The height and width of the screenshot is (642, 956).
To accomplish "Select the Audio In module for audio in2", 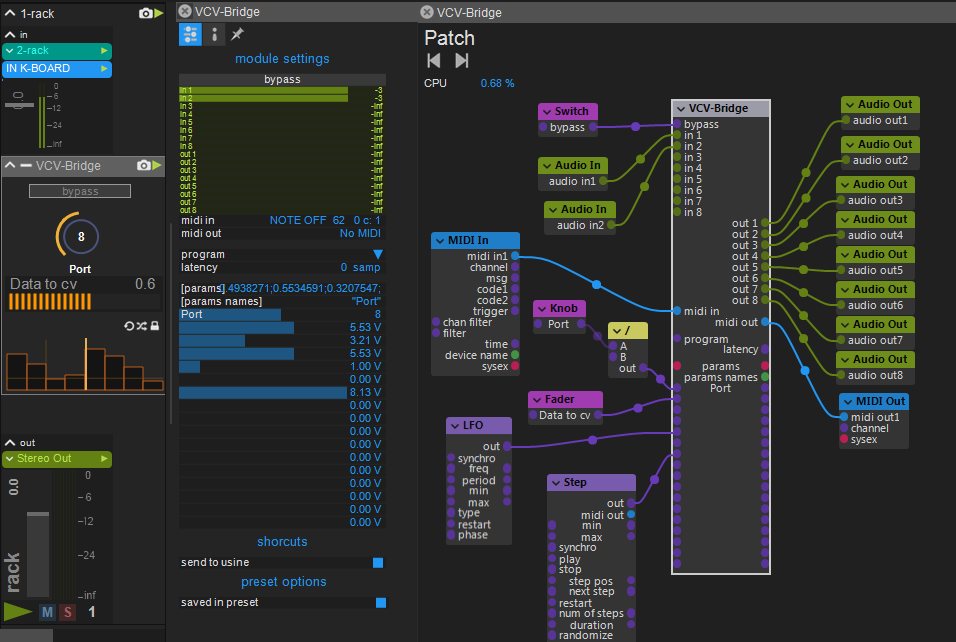I will pos(580,209).
